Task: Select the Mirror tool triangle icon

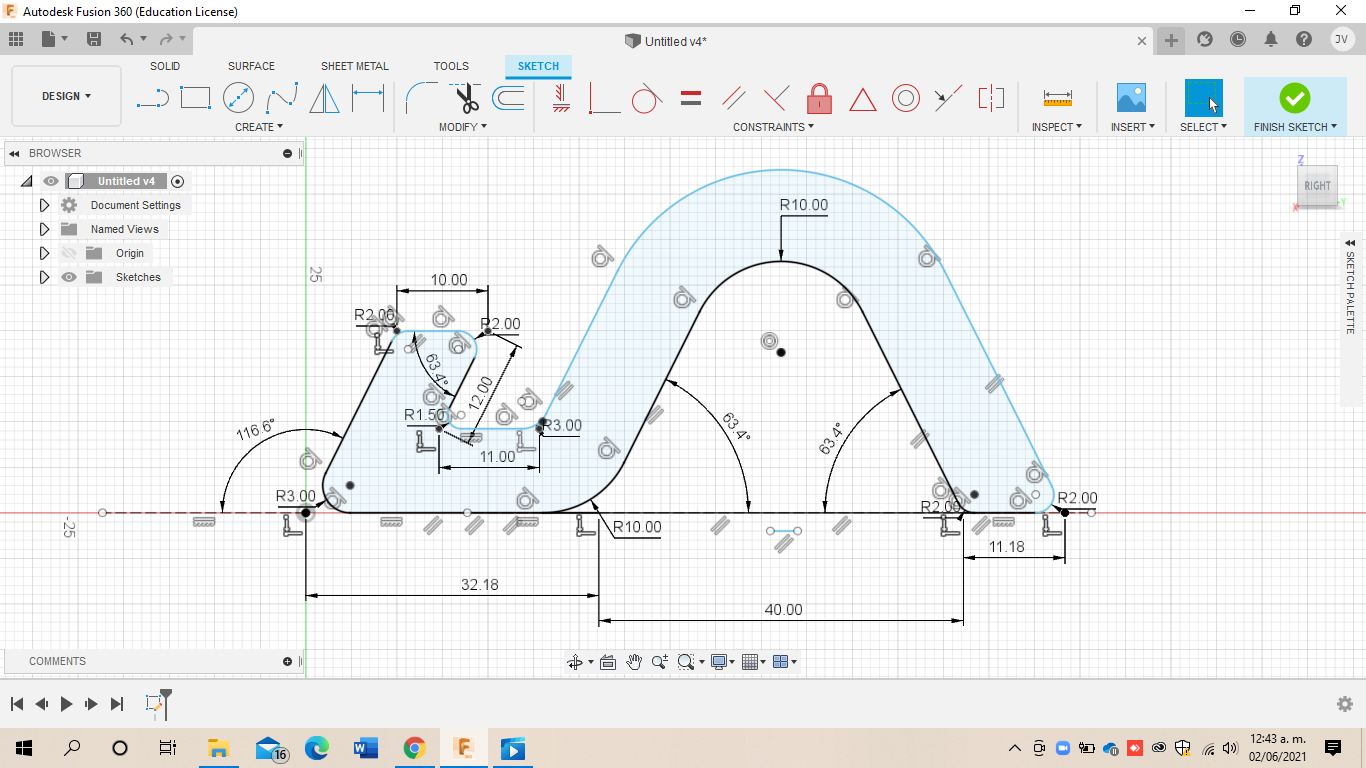Action: coord(324,98)
